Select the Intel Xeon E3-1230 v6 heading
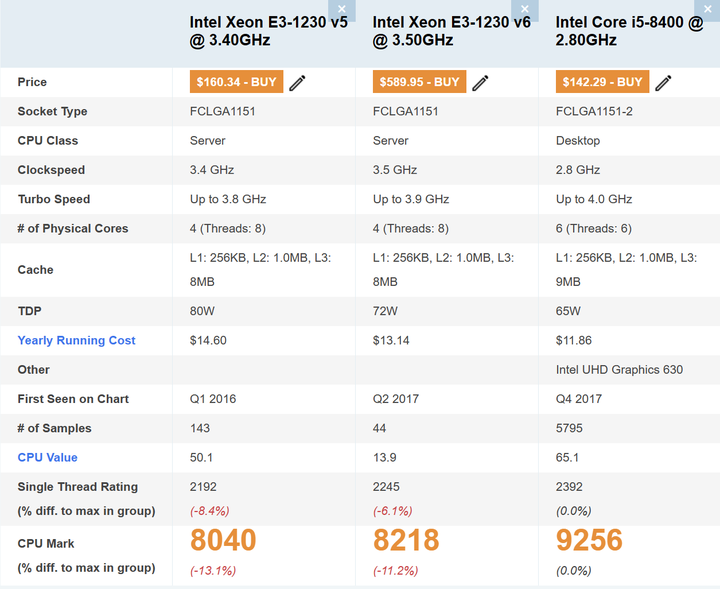This screenshot has width=720, height=589. pos(452,31)
